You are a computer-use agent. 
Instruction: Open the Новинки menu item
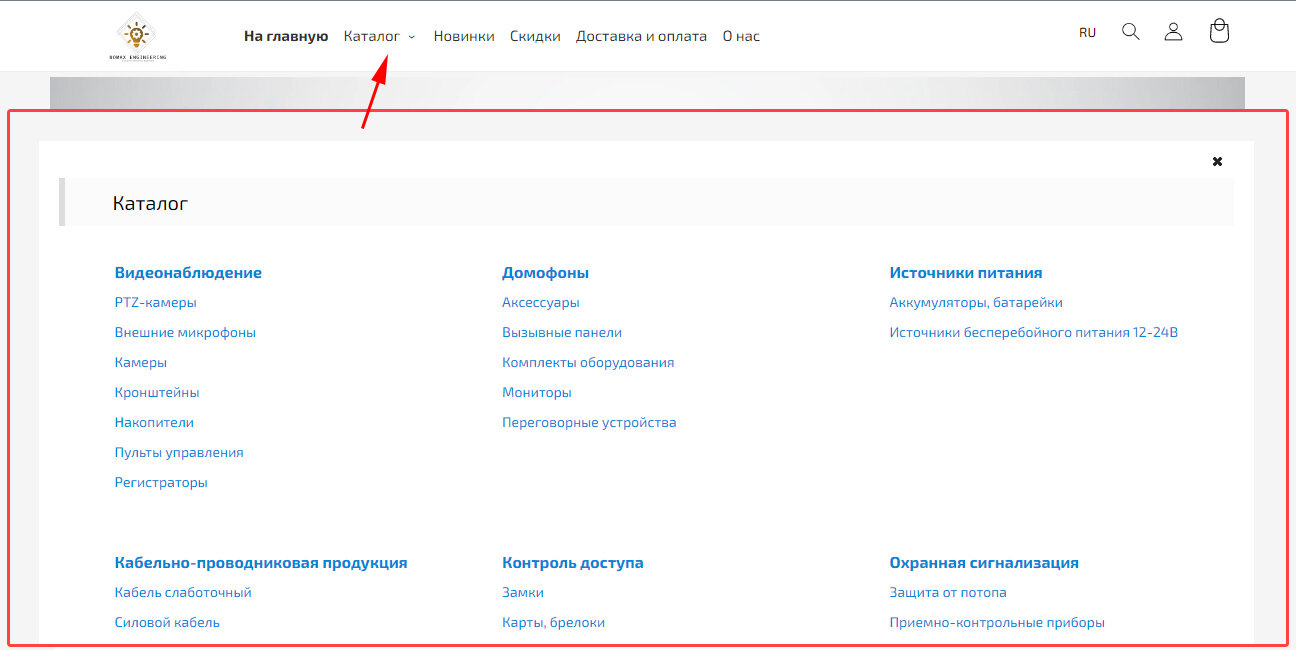tap(464, 36)
